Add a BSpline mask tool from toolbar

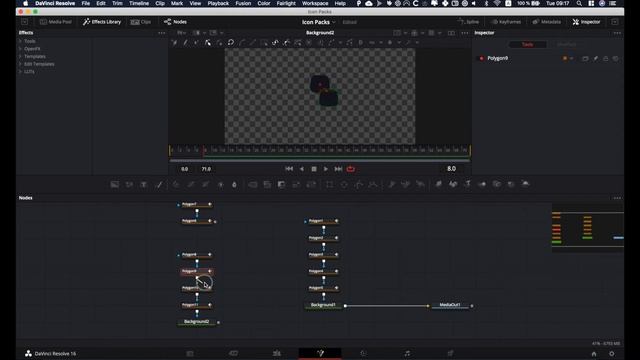(373, 184)
